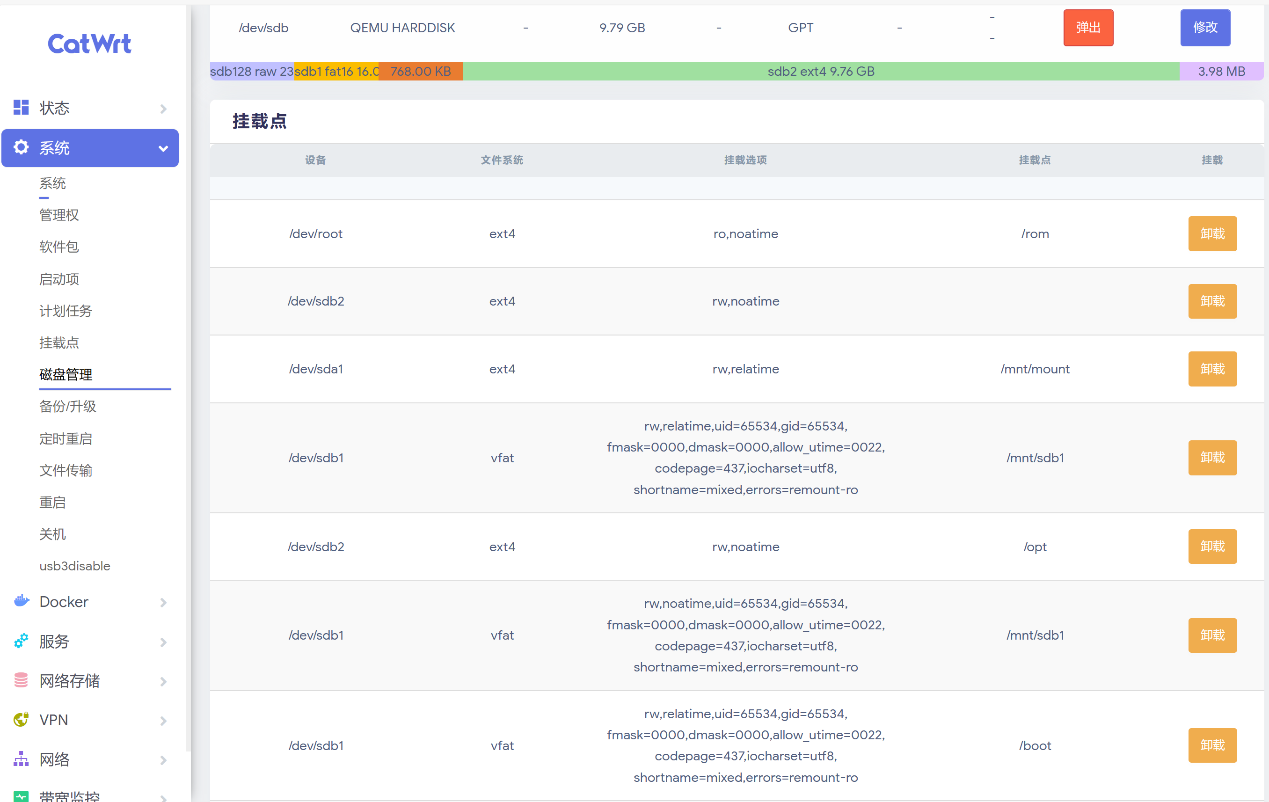Image resolution: width=1269 pixels, height=802 pixels.
Task: Click the green sdb2 ext4 partition bar
Action: point(820,71)
